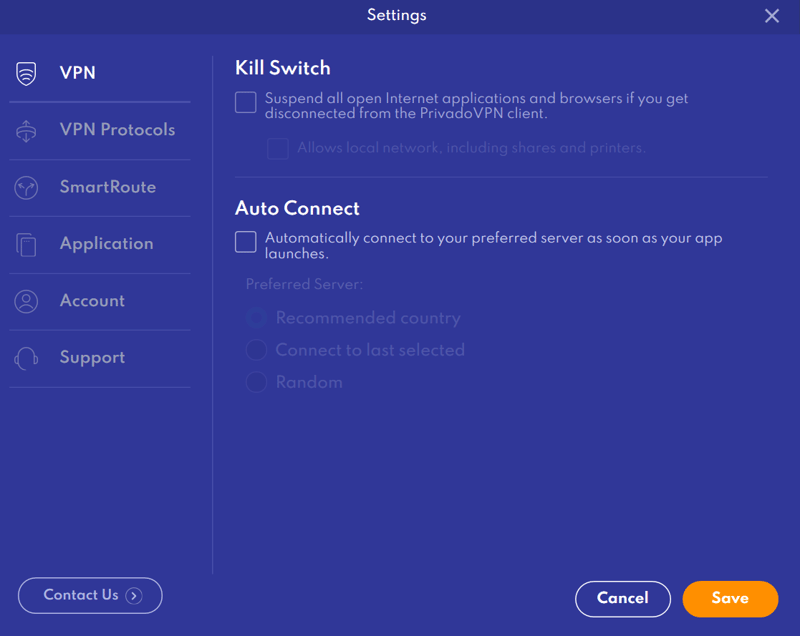Click the SmartRoute icon
The image size is (800, 636).
point(27,188)
